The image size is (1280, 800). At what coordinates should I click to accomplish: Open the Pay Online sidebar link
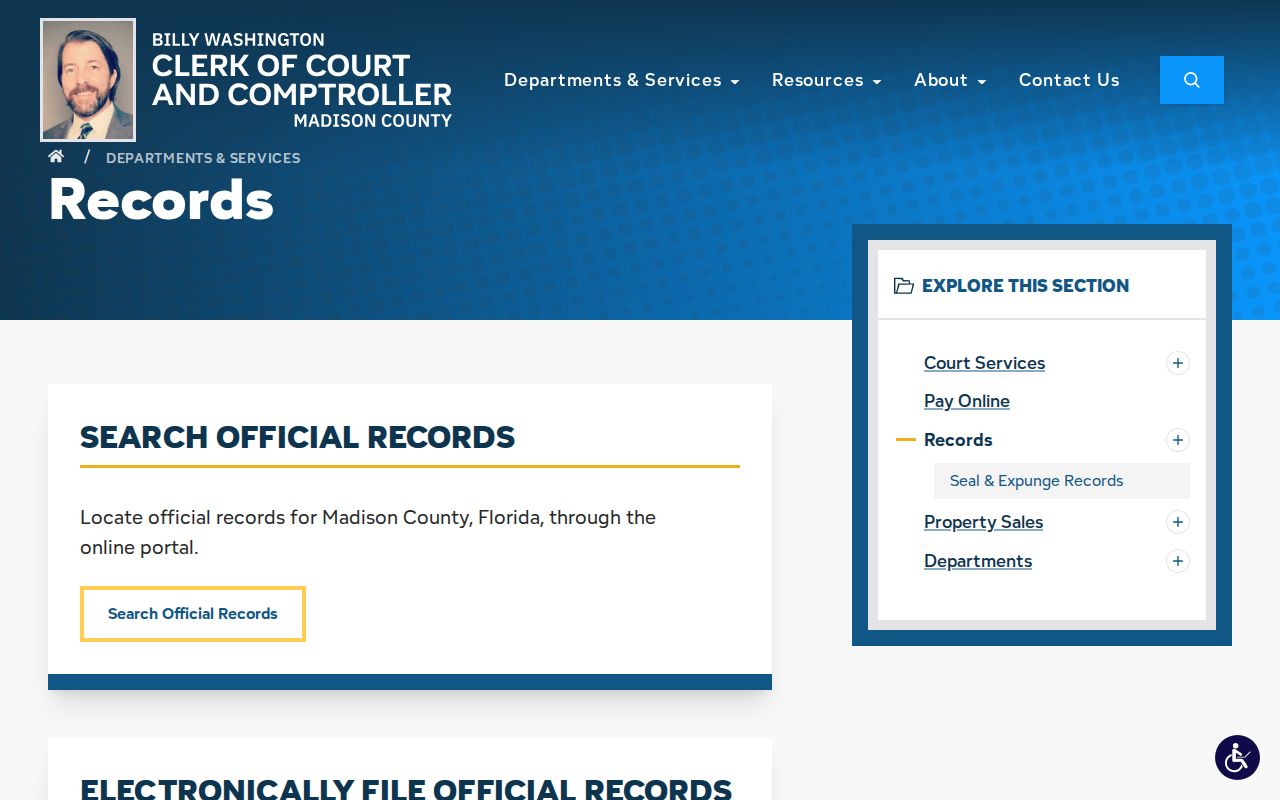click(x=967, y=401)
